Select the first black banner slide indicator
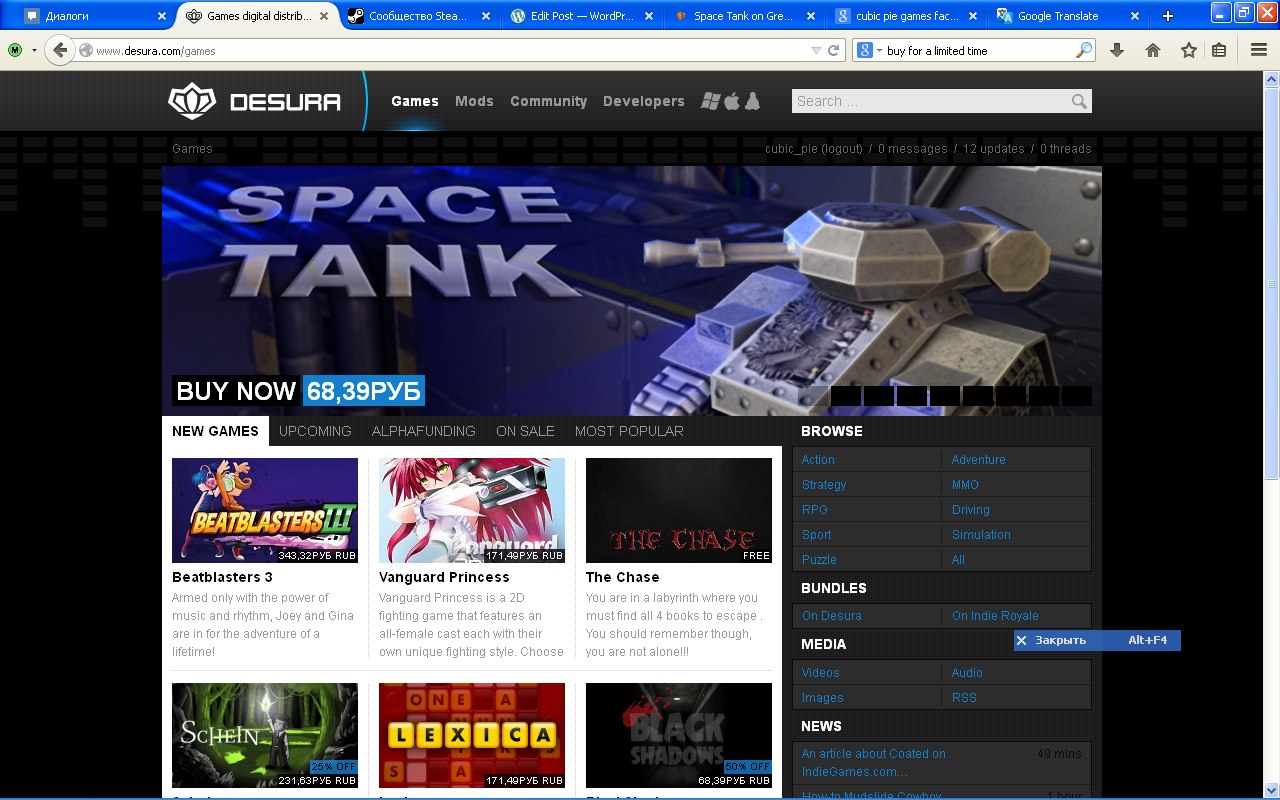Viewport: 1280px width, 800px height. tap(845, 396)
